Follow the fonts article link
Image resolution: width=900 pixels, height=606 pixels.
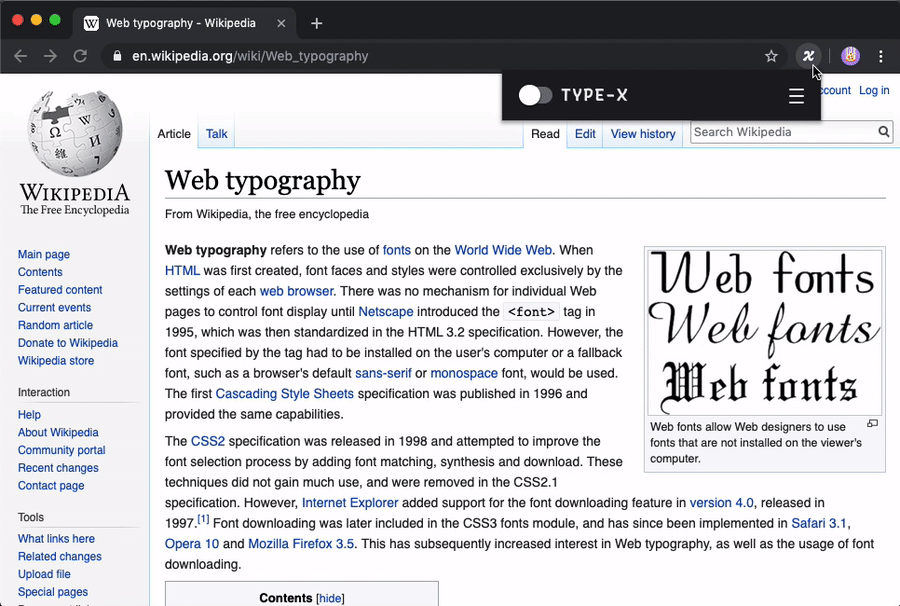point(397,250)
